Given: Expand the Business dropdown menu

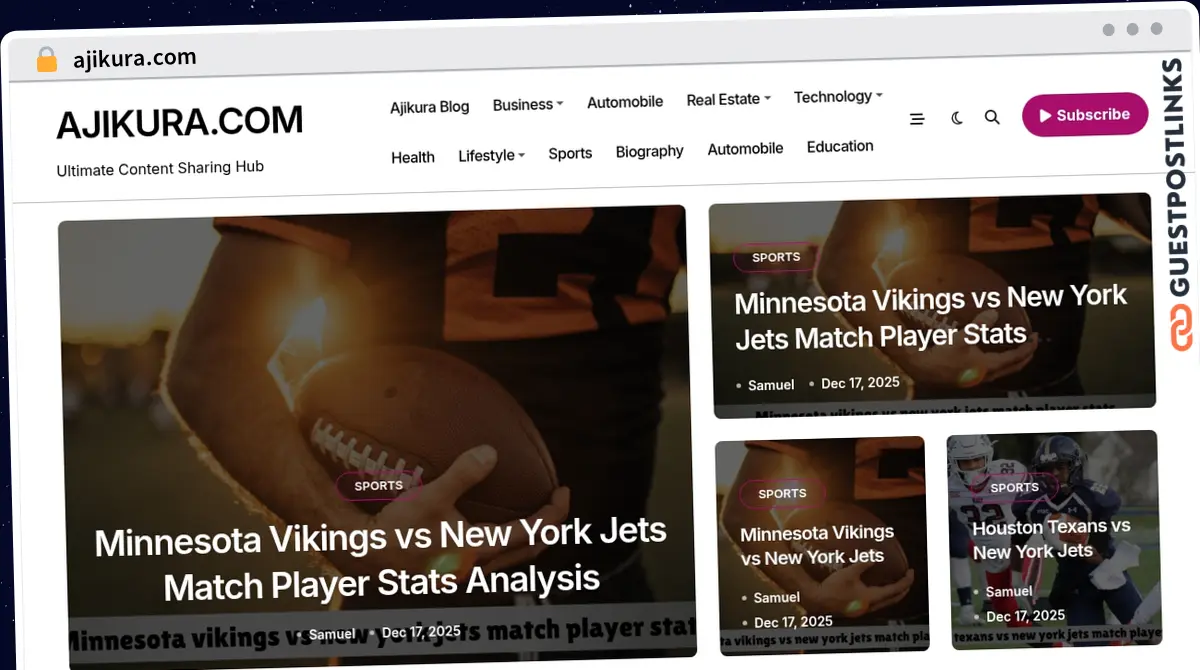Looking at the screenshot, I should (x=528, y=104).
